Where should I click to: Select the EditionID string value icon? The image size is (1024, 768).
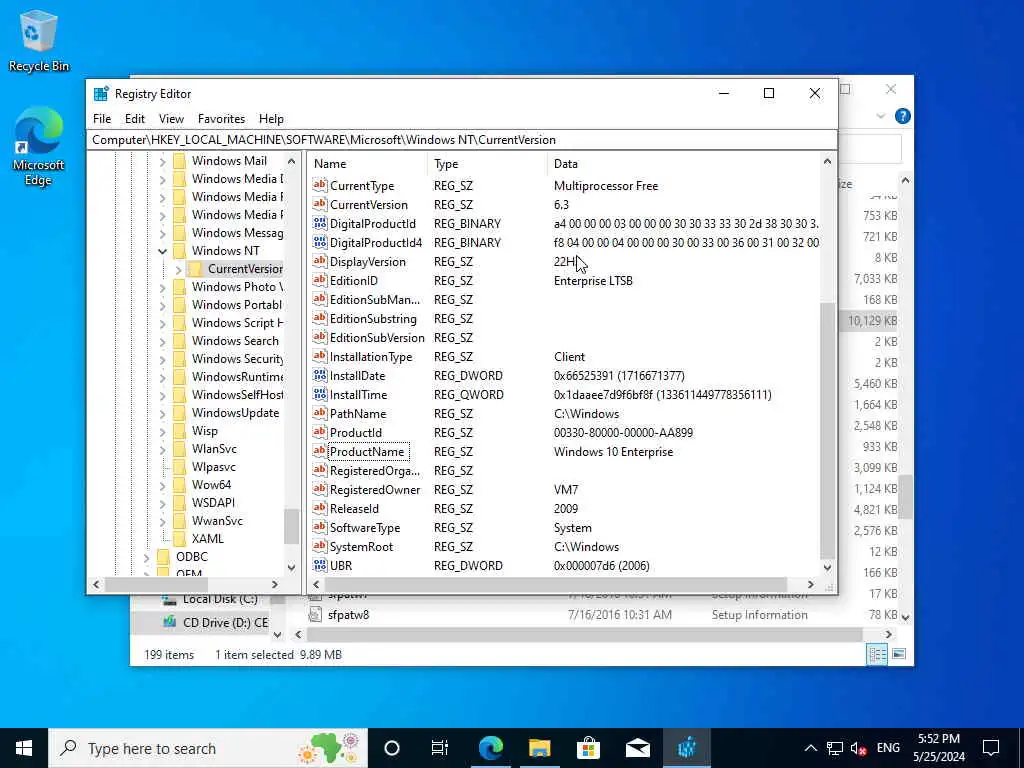pos(319,280)
